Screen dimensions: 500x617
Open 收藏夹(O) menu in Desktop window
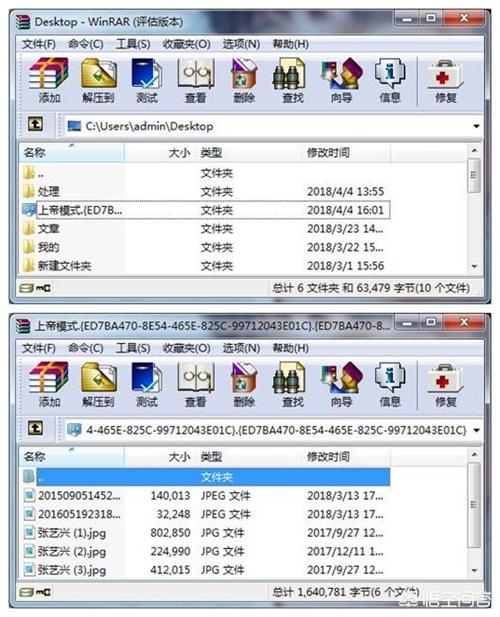coord(187,44)
